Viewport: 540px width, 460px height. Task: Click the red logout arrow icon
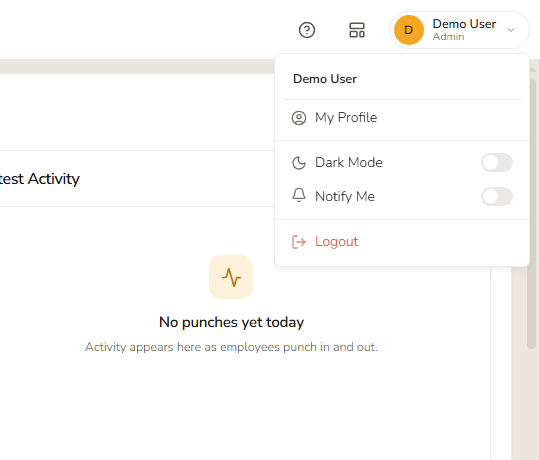tap(299, 242)
